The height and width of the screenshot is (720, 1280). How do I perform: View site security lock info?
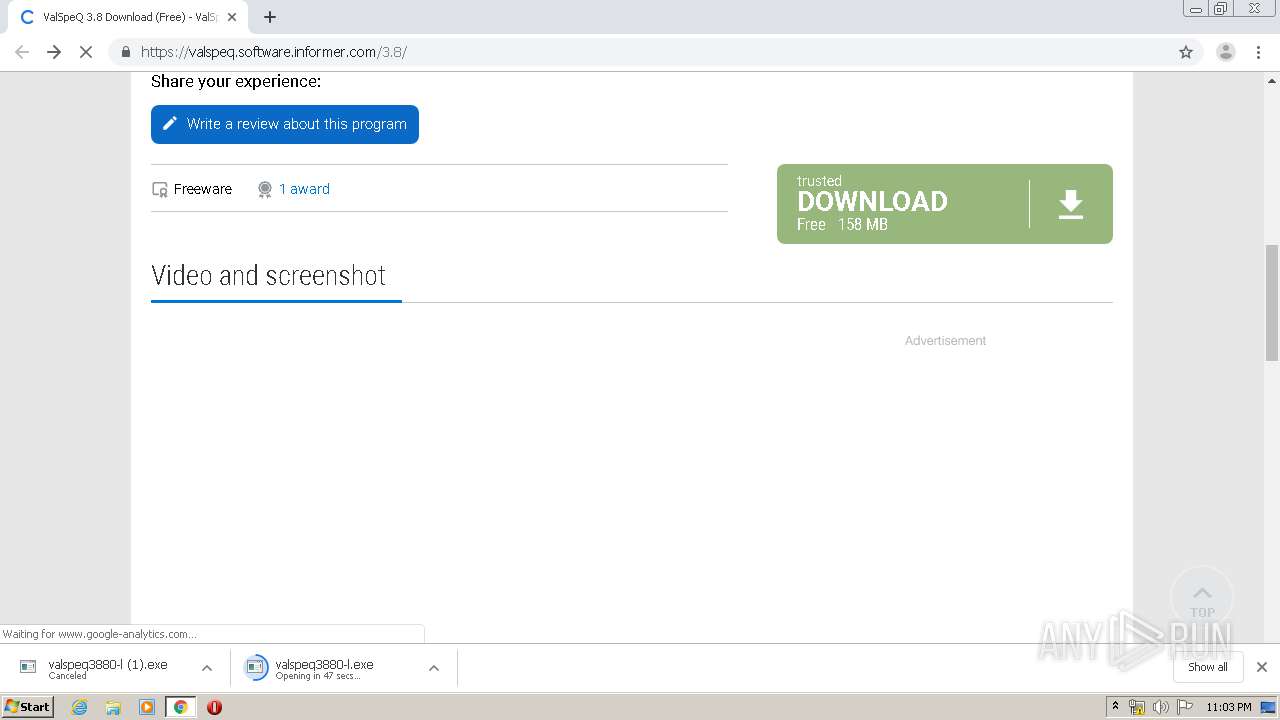[125, 52]
